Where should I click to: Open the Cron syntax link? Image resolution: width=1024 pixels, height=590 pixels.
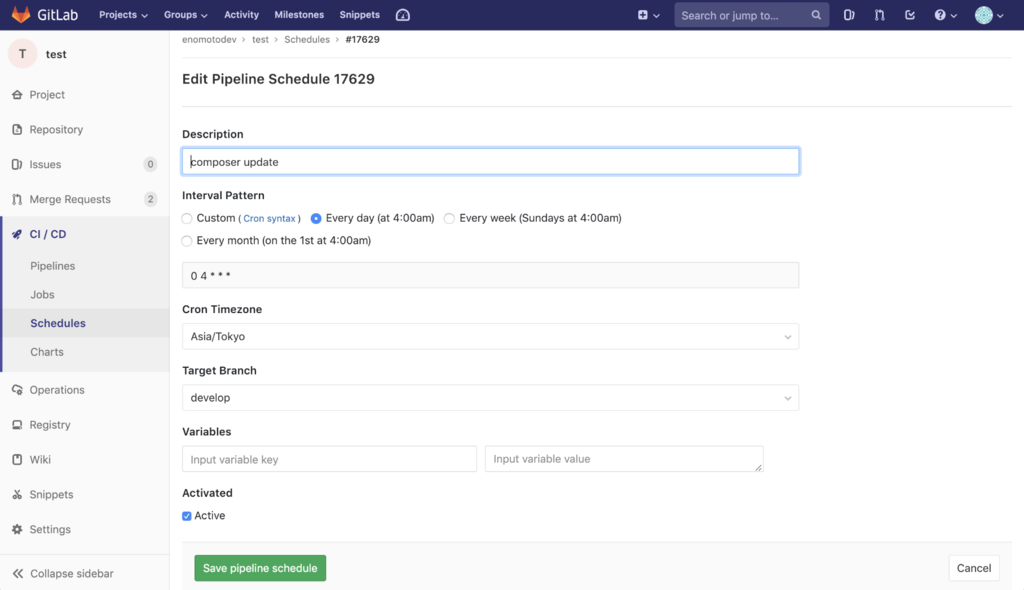(x=269, y=219)
